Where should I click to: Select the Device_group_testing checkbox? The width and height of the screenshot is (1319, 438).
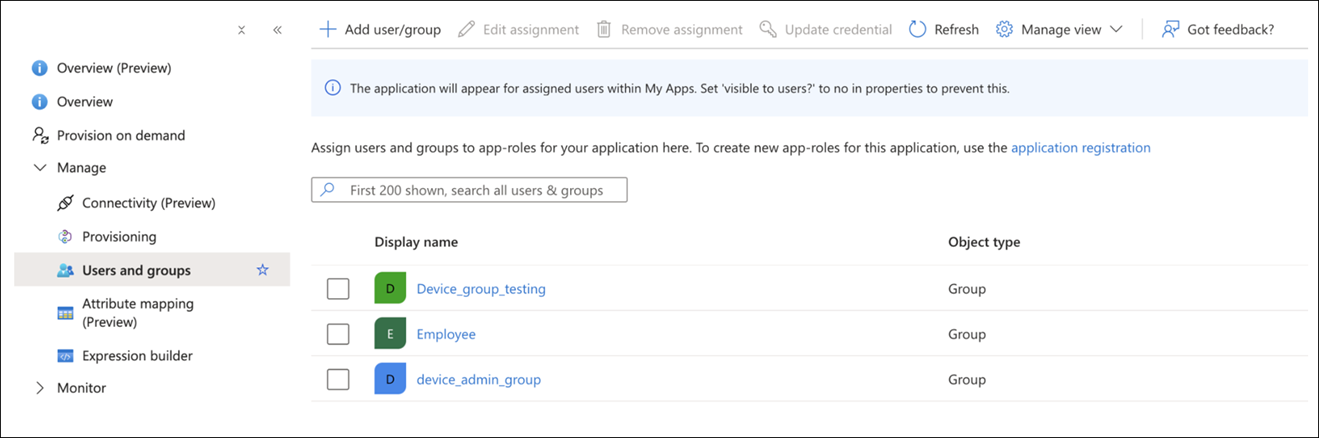338,289
